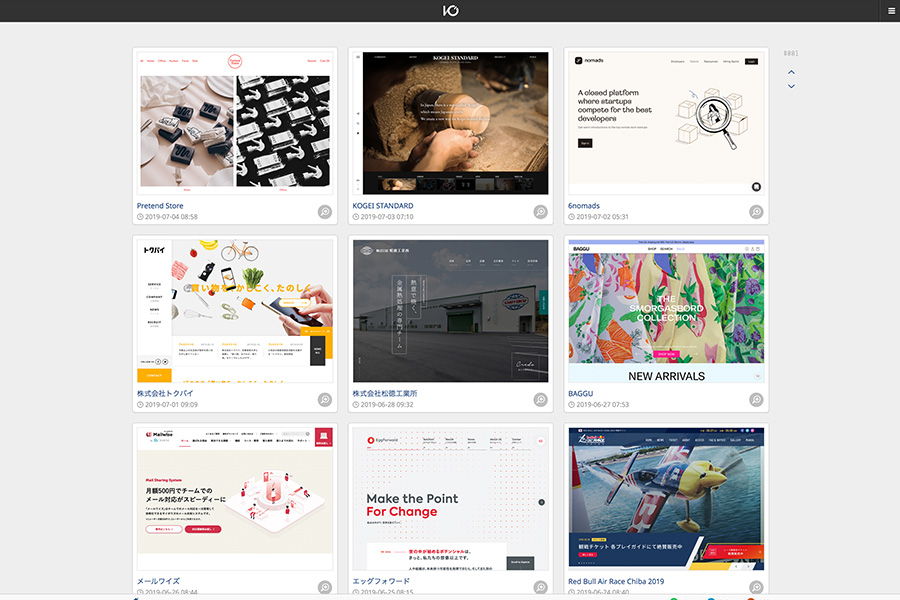
Task: Click magnifier icon on メールワイズ card
Action: (x=324, y=587)
